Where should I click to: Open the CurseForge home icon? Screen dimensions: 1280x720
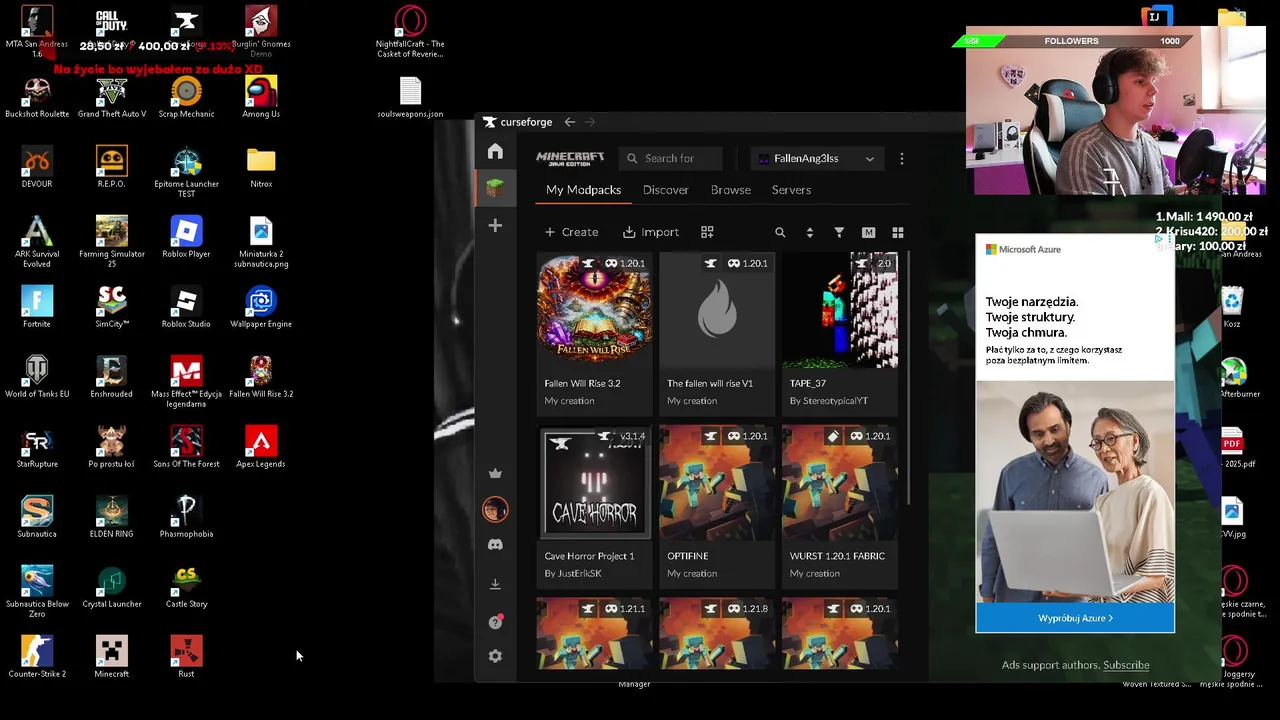pos(495,151)
